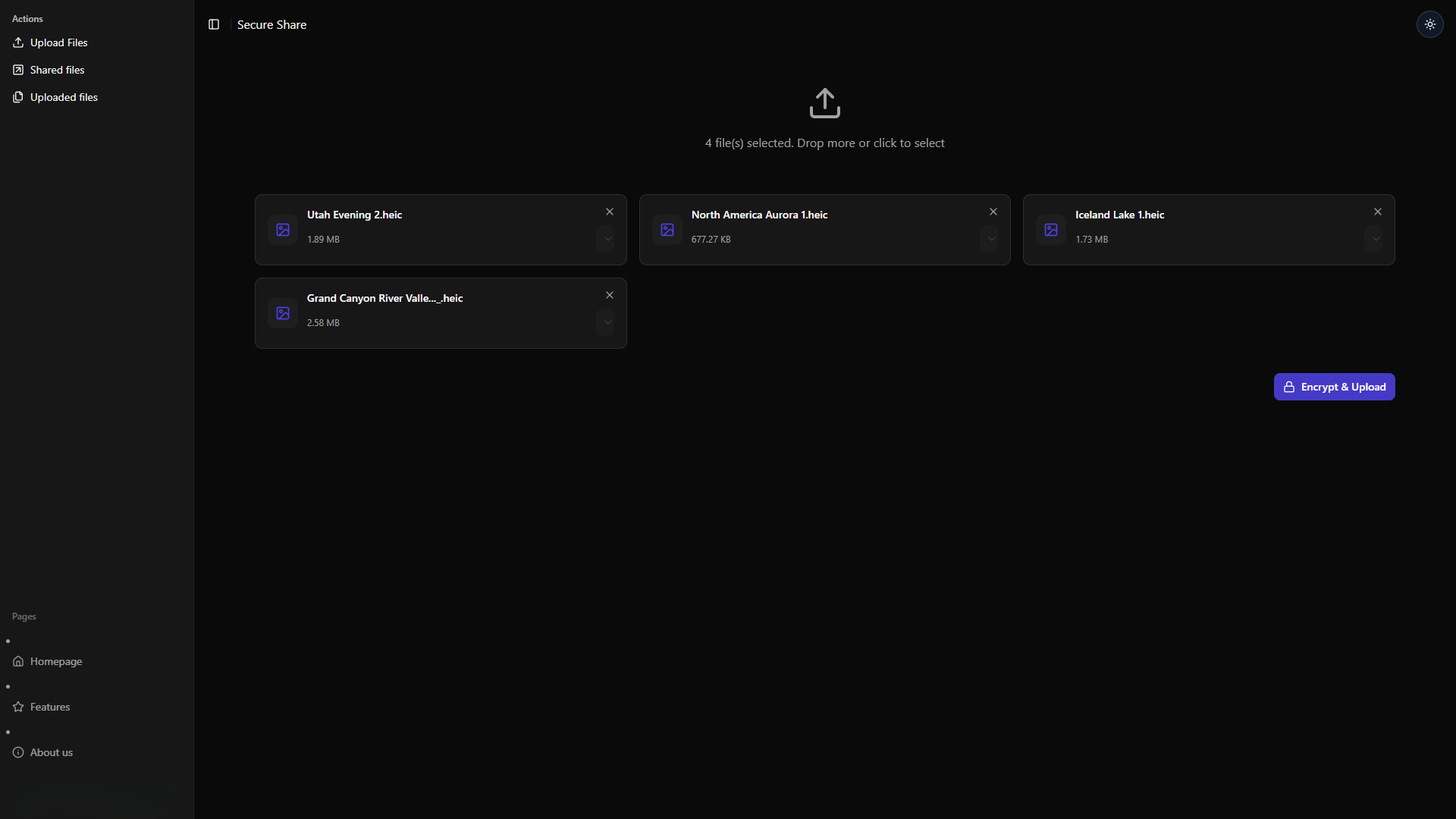Go to the Homepage link

tap(55, 661)
